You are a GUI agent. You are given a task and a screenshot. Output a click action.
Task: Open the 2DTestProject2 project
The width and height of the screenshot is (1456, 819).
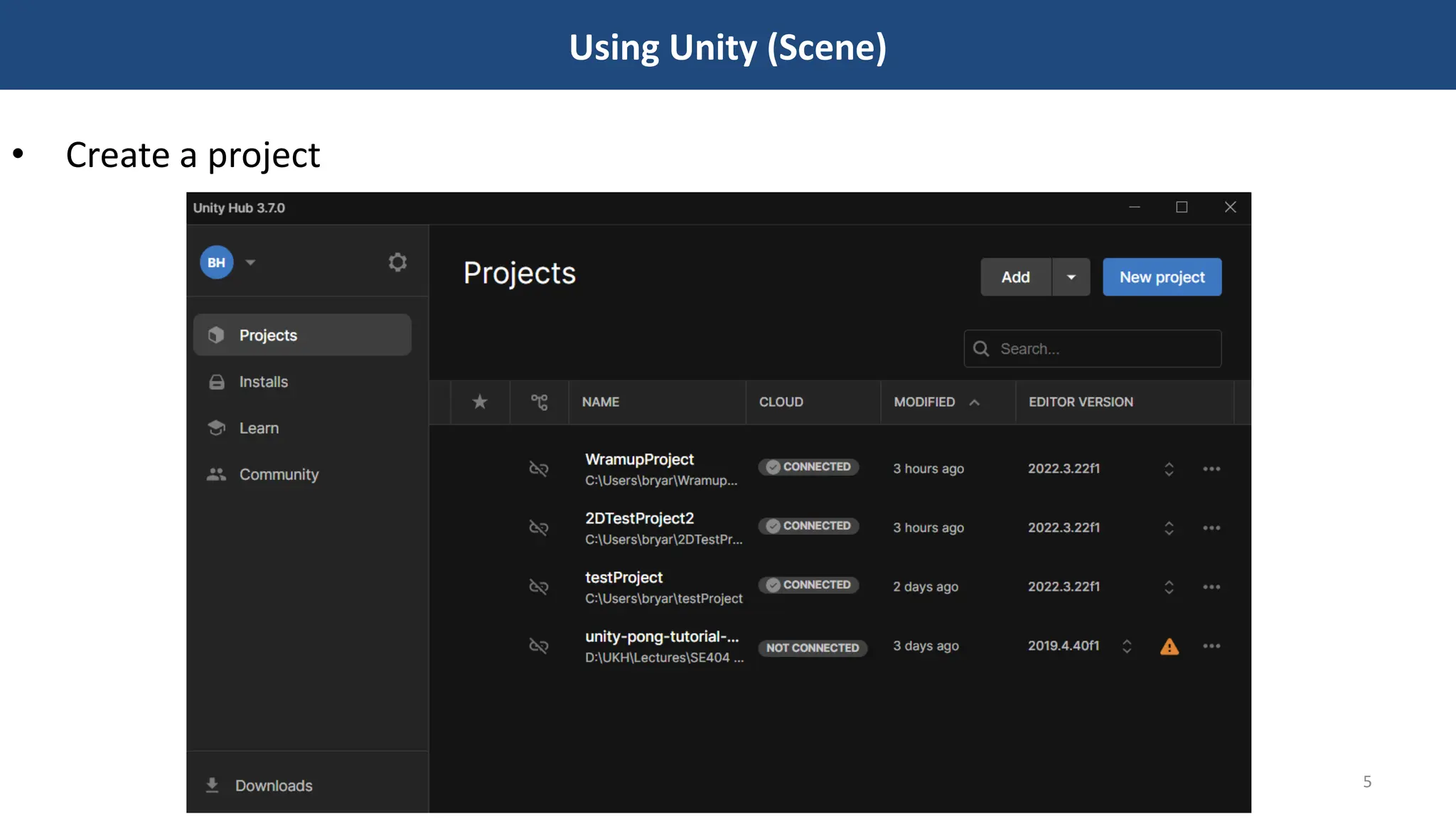click(640, 518)
